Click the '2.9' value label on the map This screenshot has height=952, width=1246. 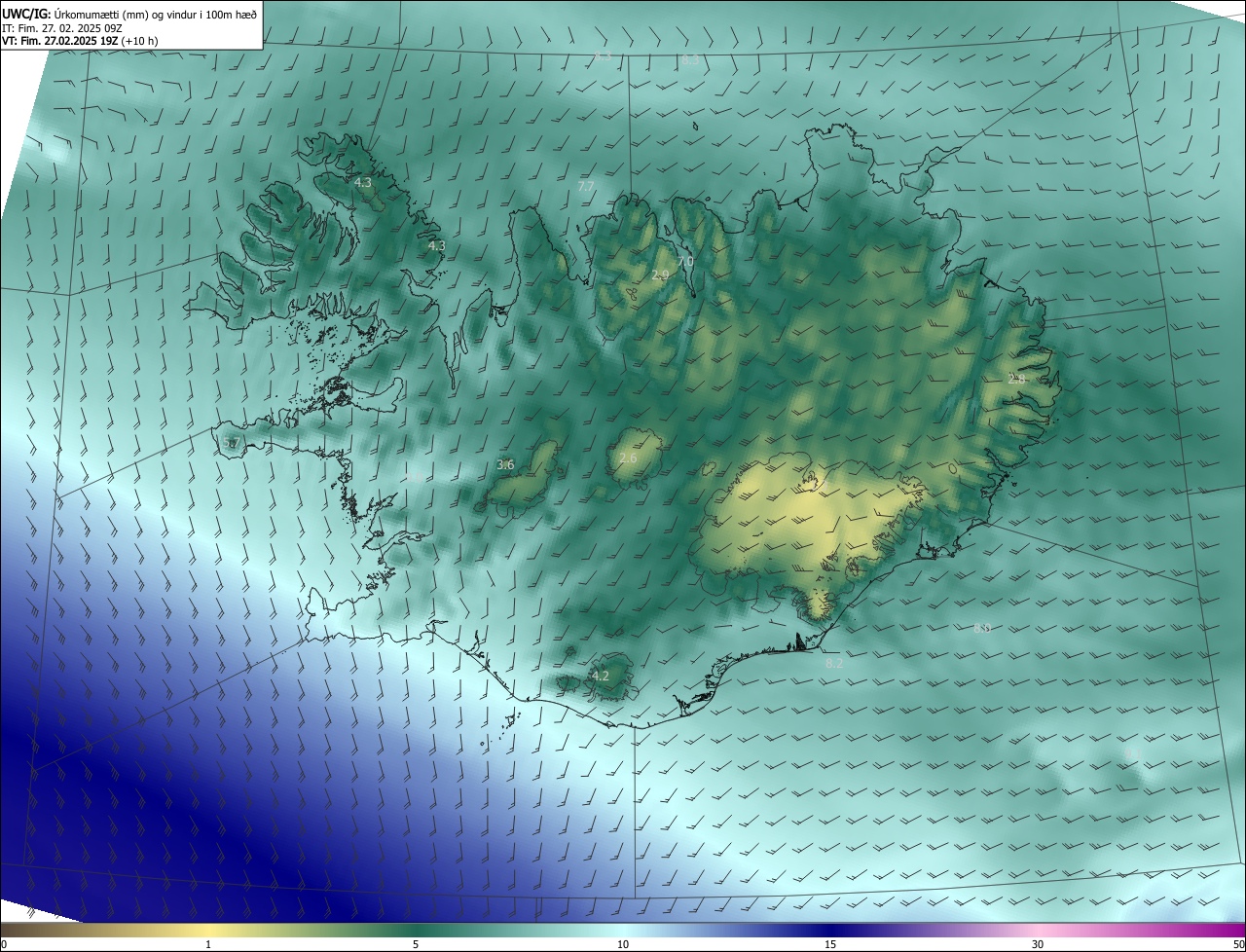point(660,275)
